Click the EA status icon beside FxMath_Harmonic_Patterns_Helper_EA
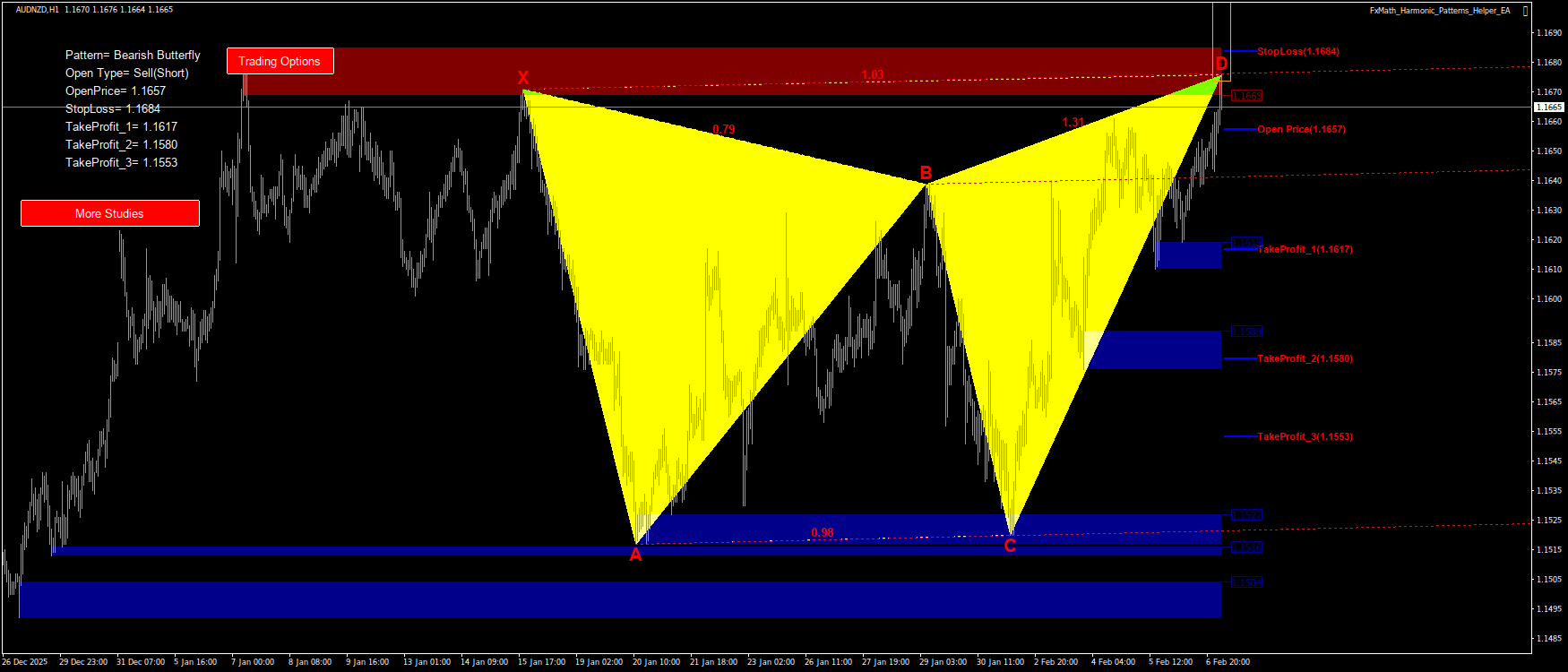Screen dimensions: 1568x672 [1526, 11]
